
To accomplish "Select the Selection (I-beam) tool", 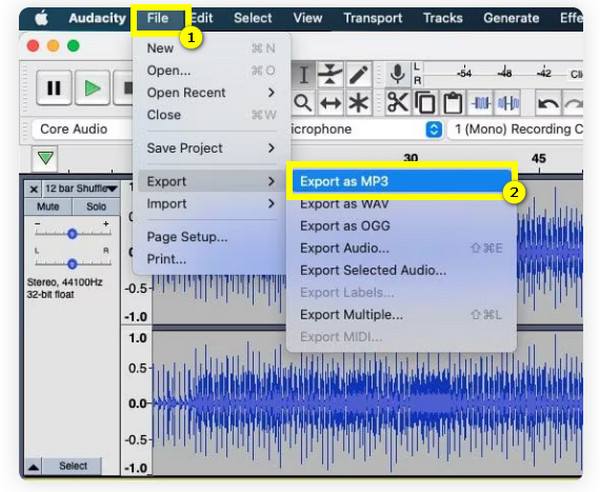I will click(x=303, y=74).
